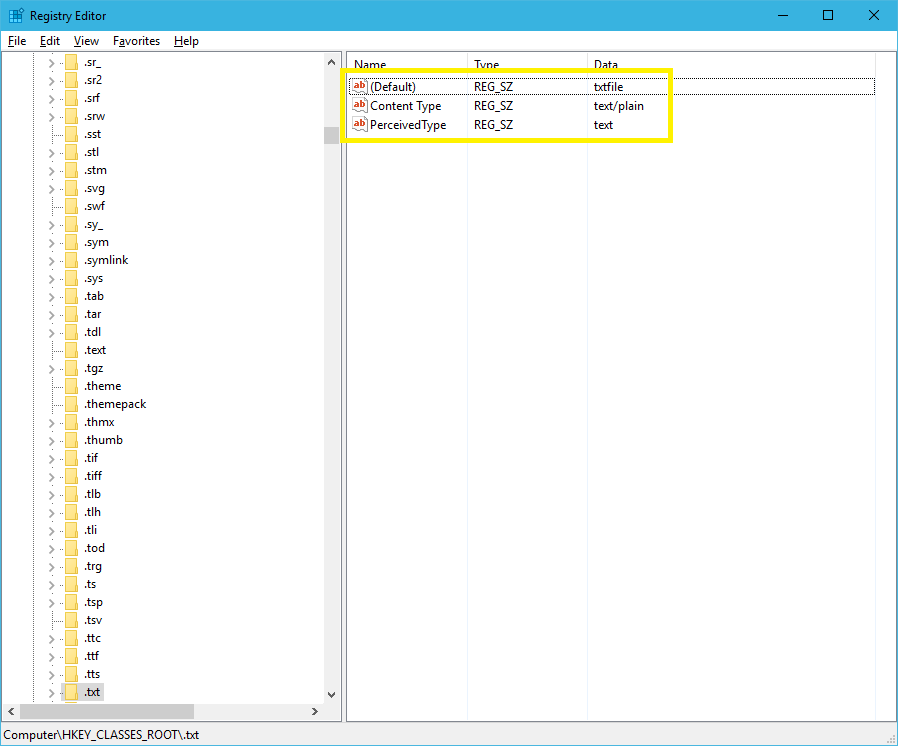This screenshot has height=746, width=898.
Task: Click the tree vertical scrollbar thumb
Action: click(x=332, y=136)
